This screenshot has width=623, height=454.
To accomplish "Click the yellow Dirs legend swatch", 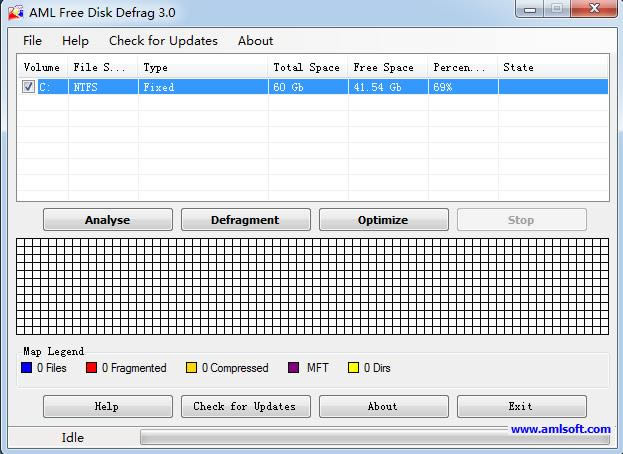I will [353, 367].
